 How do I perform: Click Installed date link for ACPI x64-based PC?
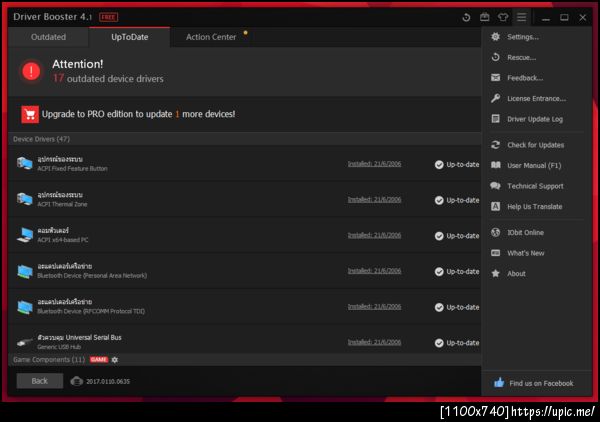coord(374,235)
